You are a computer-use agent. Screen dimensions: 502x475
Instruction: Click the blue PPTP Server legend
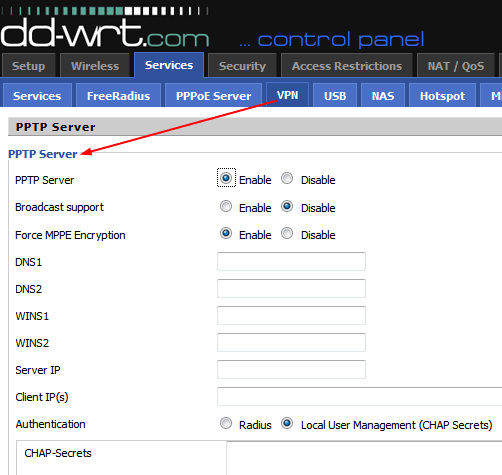tap(43, 154)
